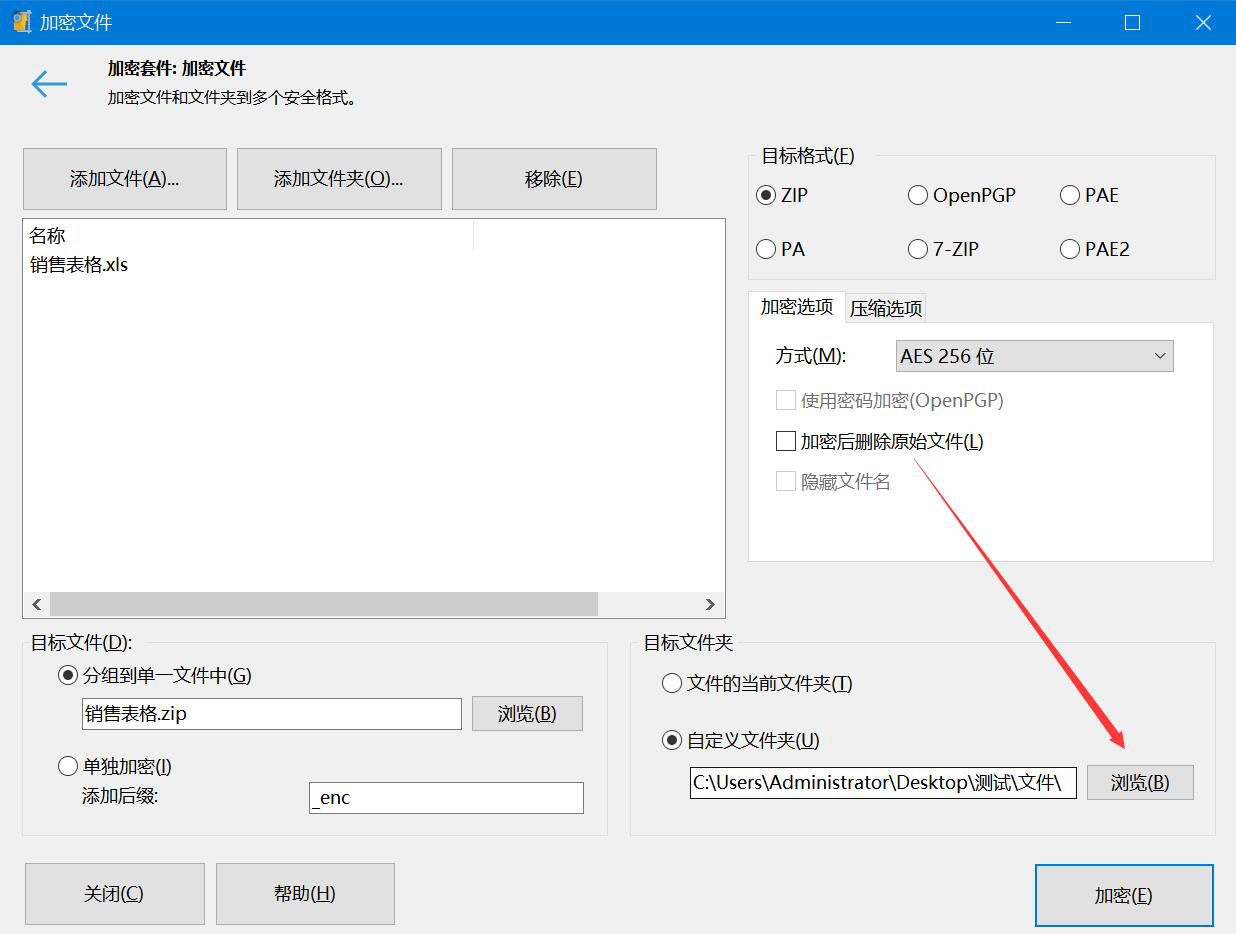Screen dimensions: 1236x934
Task: Browse for target file next to 销售表格.zip
Action: (527, 714)
